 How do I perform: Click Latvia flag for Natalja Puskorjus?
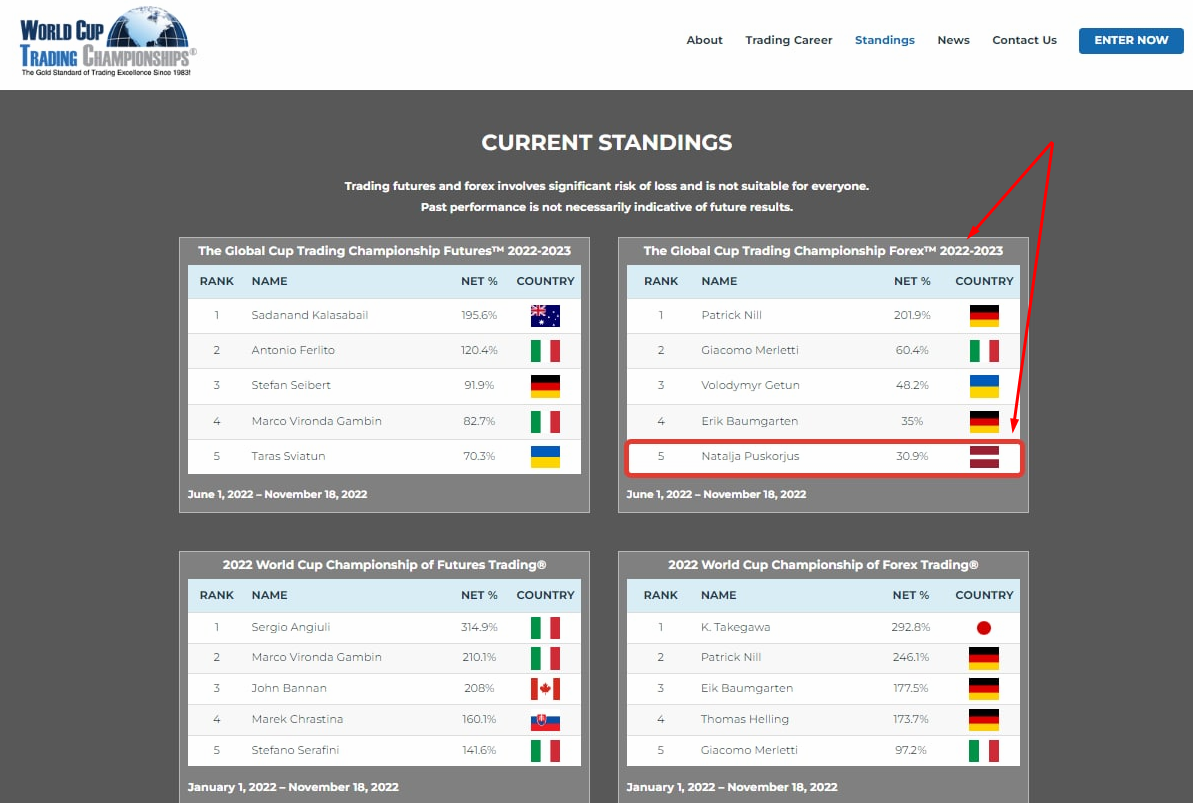tap(984, 457)
